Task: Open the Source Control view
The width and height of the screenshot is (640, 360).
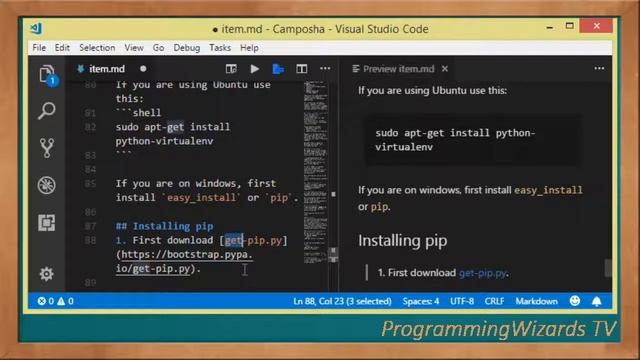Action: (x=47, y=148)
